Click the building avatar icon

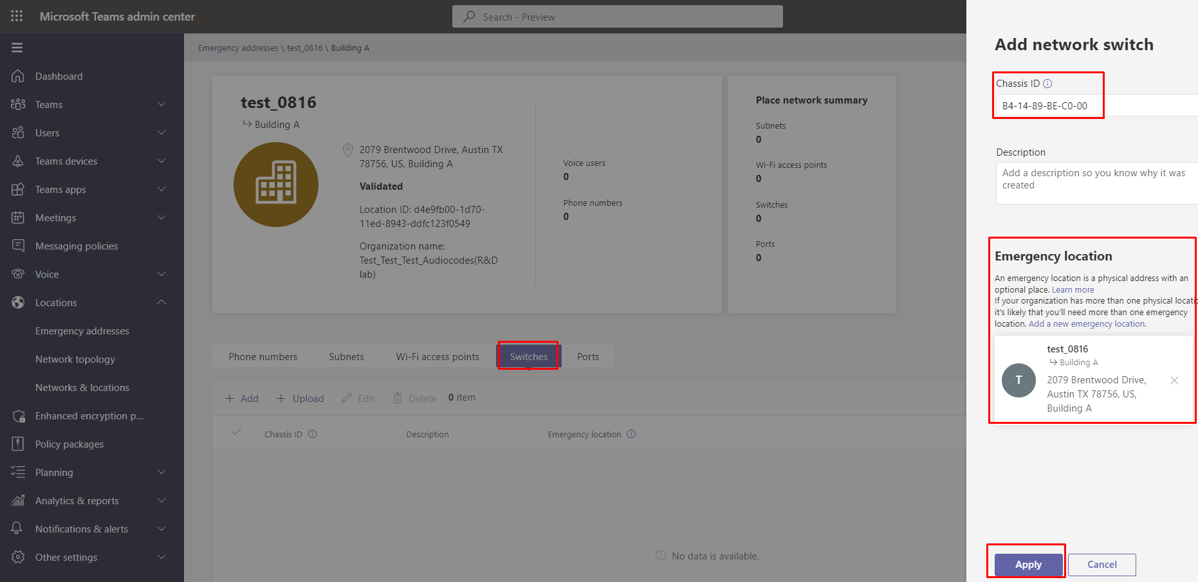coord(276,184)
